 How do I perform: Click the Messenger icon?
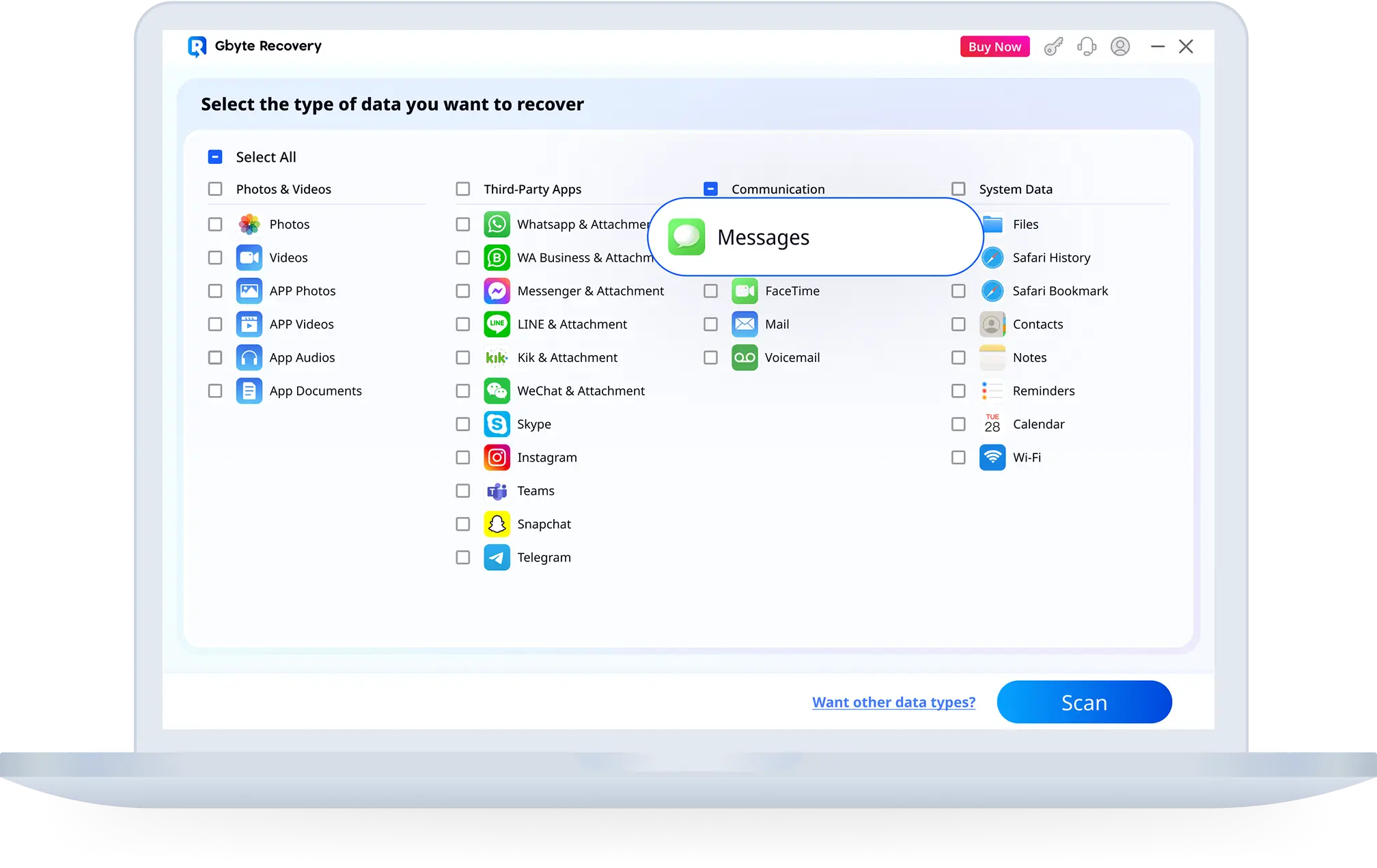[497, 291]
